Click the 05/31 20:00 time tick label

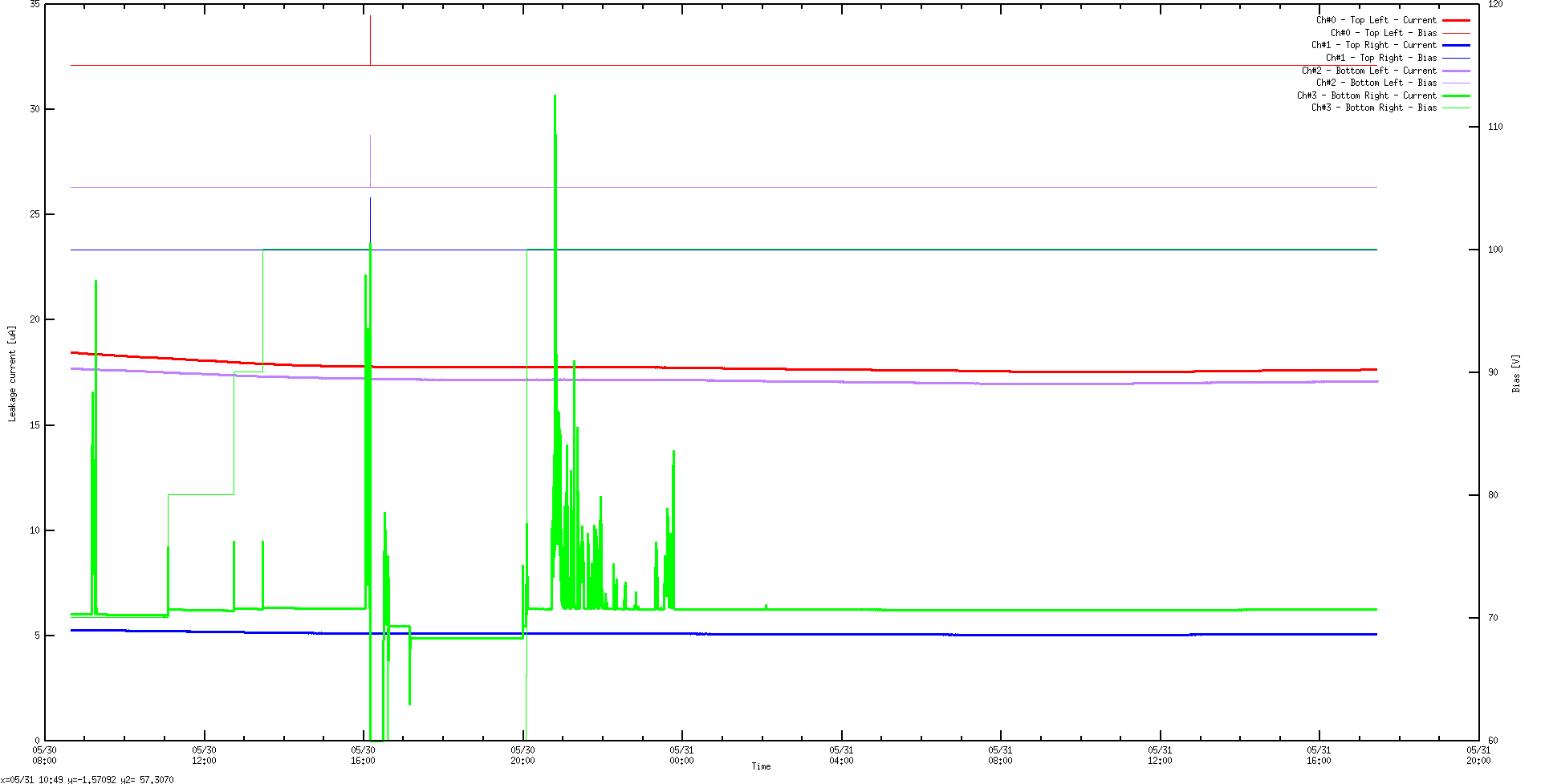(x=1478, y=755)
